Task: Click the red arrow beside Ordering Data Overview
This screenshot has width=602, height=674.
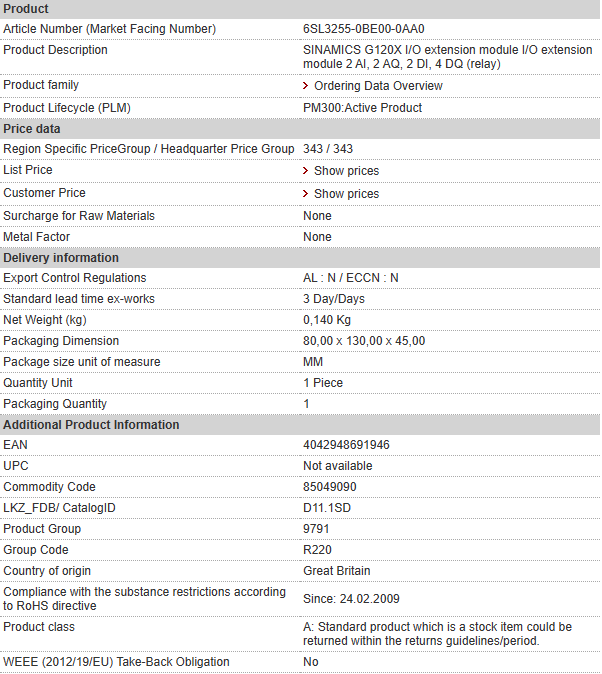Action: [305, 86]
